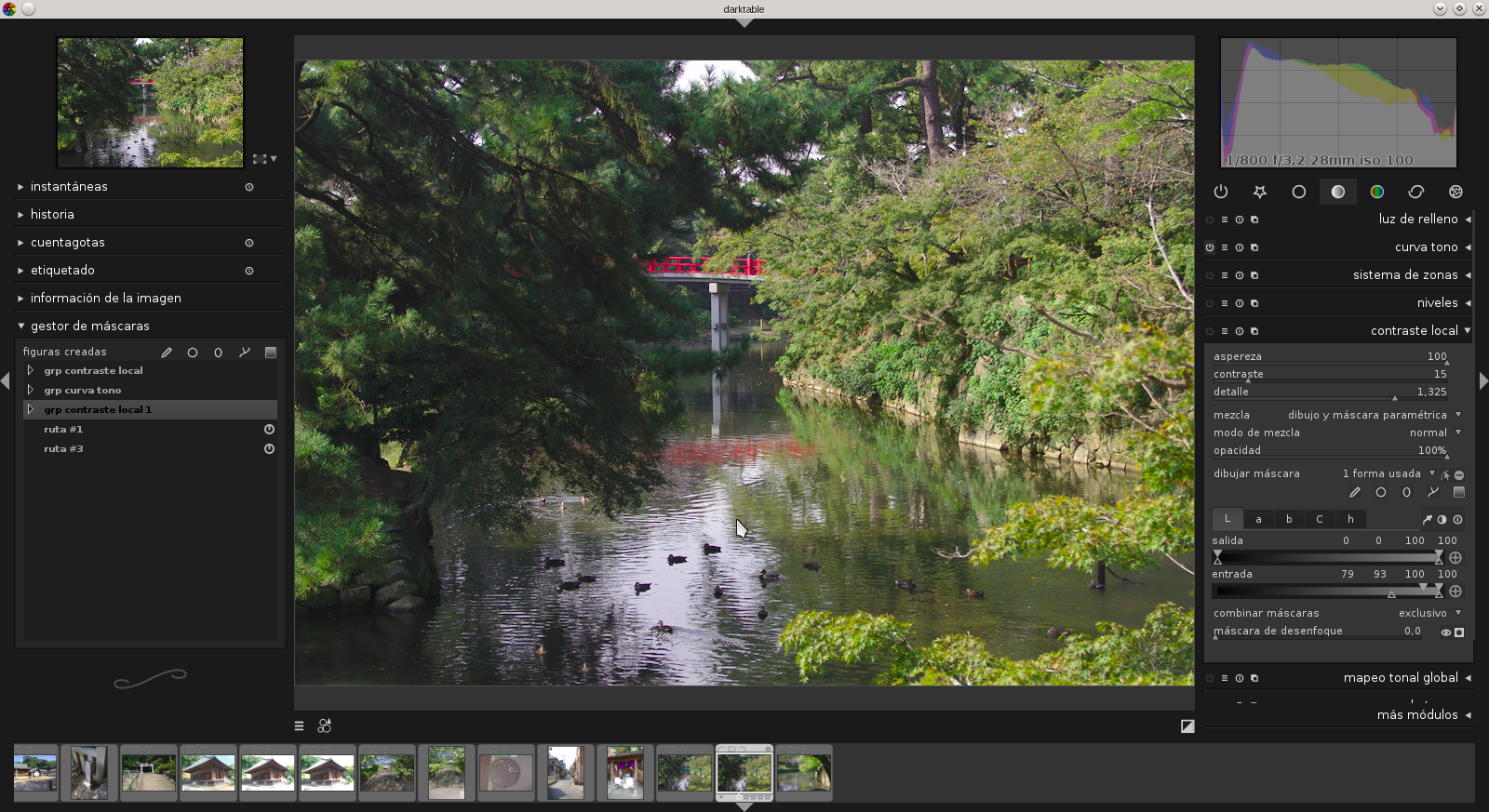
Task: Open styles quick access below image
Action: (x=325, y=726)
